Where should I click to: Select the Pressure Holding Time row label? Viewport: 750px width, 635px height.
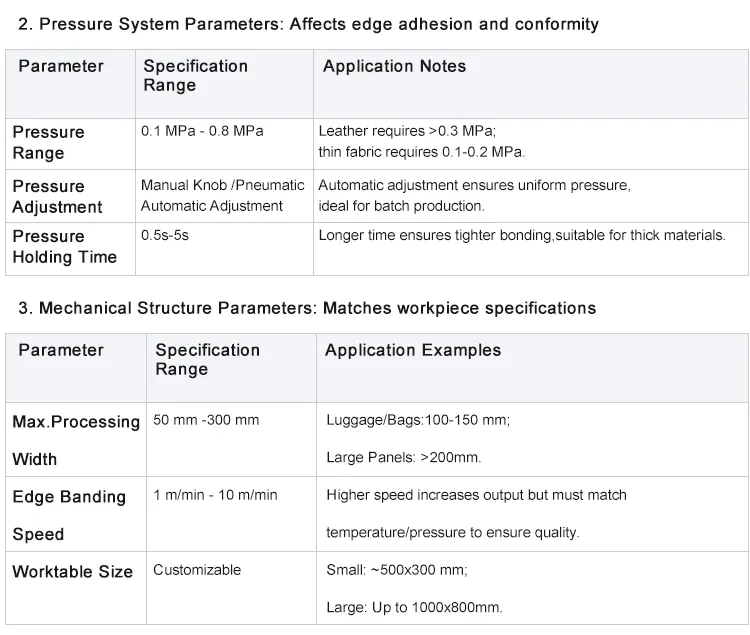[x=64, y=246]
